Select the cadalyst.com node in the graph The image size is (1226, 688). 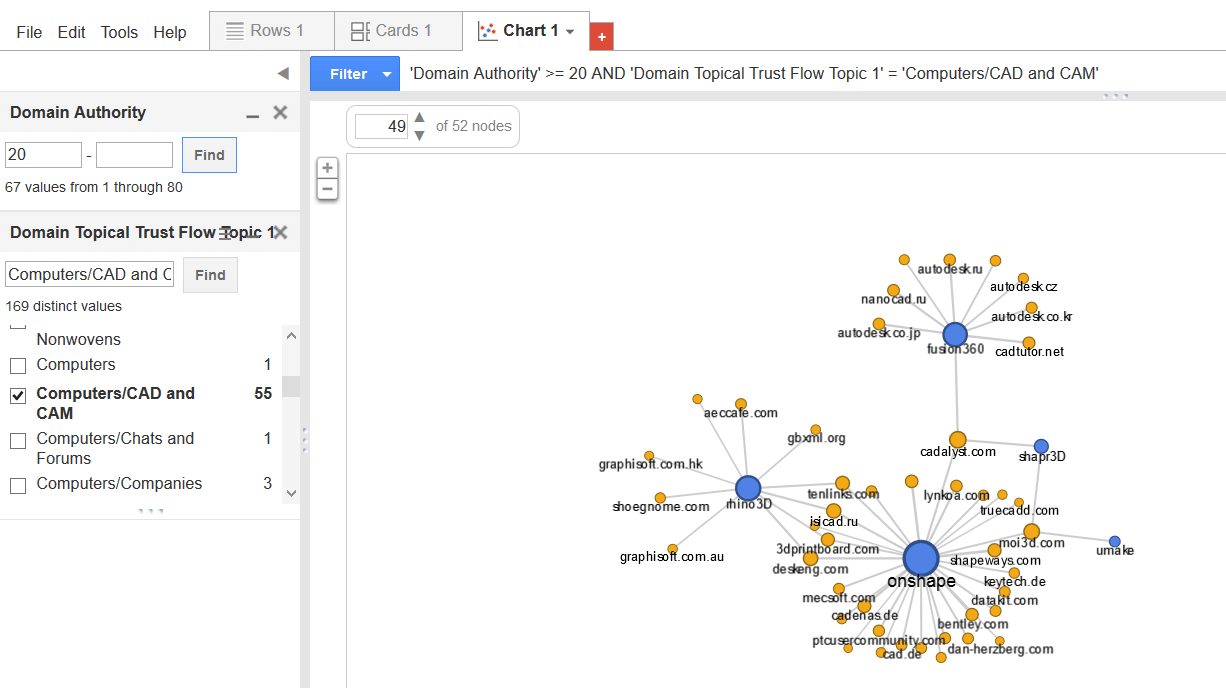[958, 440]
